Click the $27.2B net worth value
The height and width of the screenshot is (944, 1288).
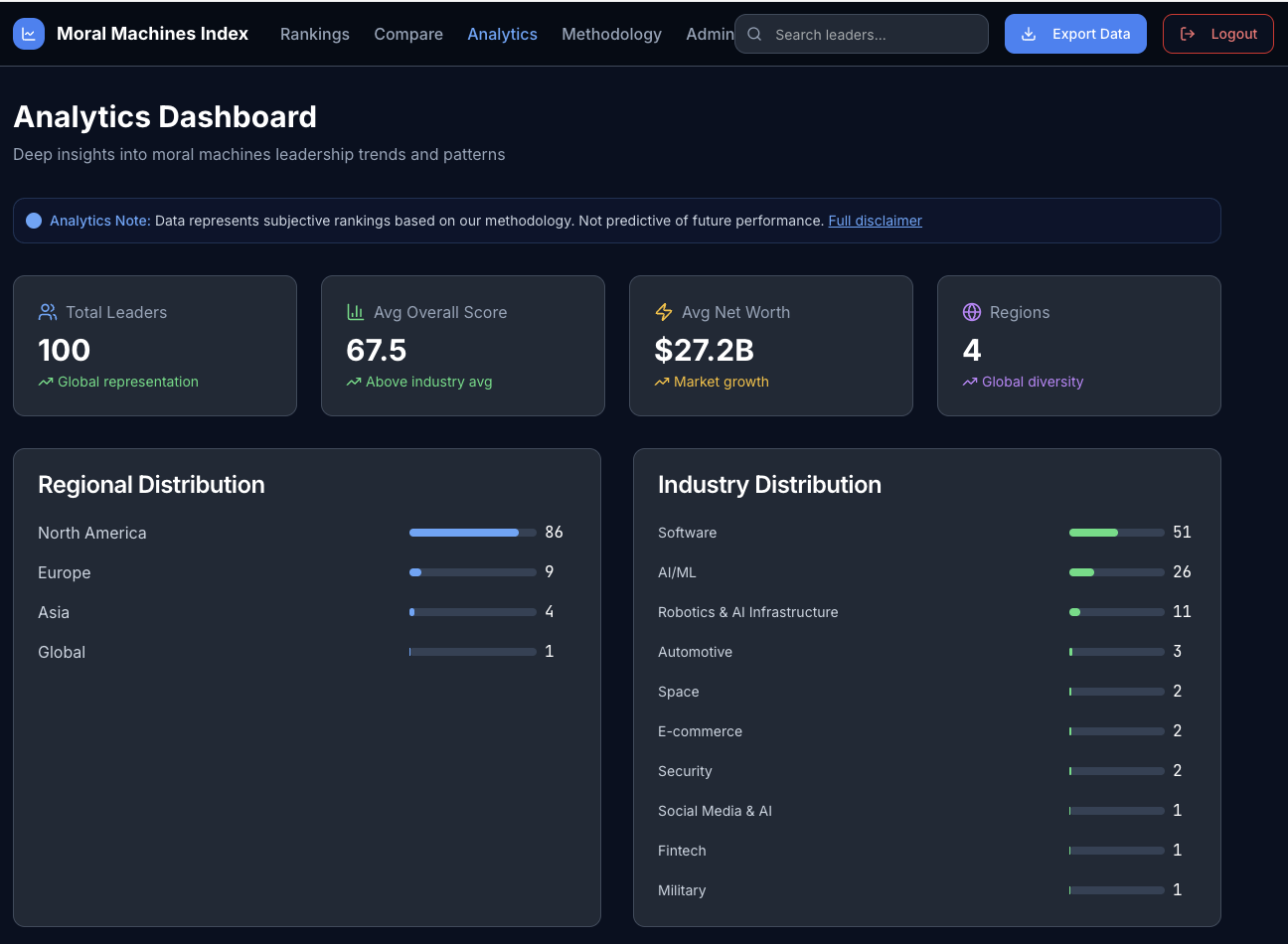tap(705, 350)
